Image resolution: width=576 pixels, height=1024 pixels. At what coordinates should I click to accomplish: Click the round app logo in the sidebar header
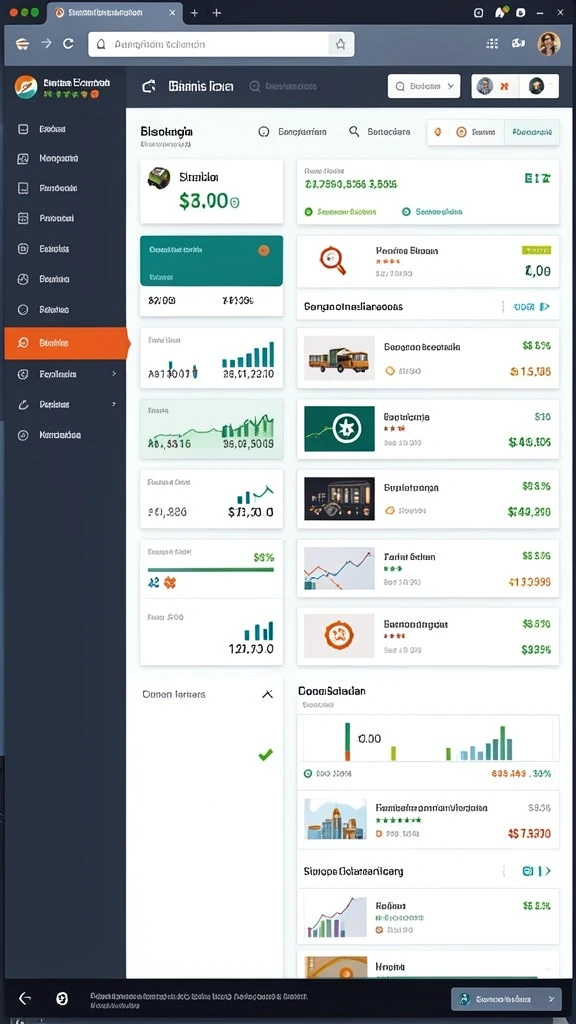(26, 86)
